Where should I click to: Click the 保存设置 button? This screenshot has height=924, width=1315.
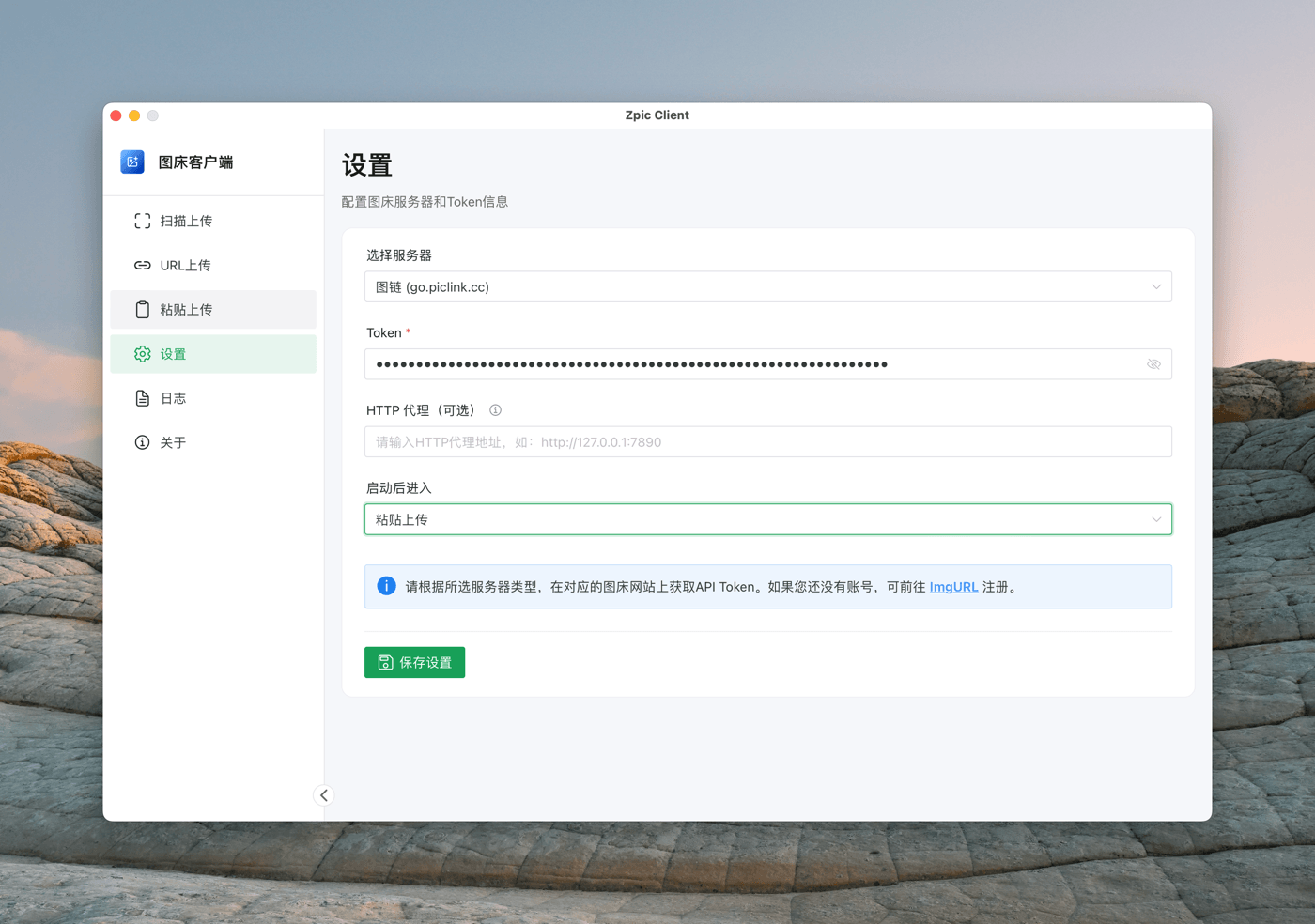pos(414,662)
